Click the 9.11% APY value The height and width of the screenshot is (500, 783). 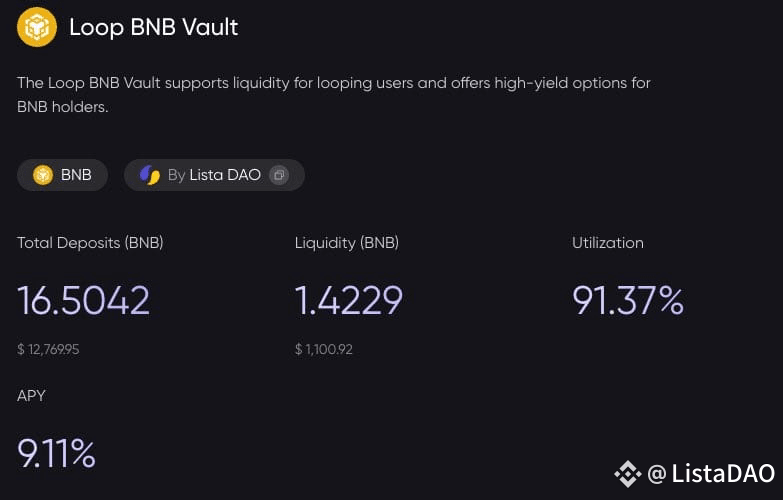point(56,453)
